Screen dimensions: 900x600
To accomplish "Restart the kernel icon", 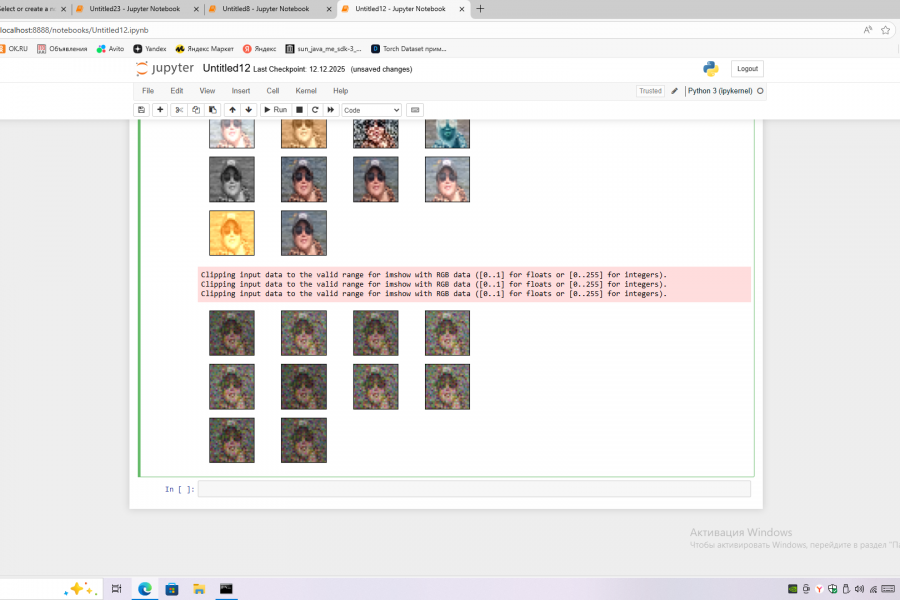I will pos(315,110).
